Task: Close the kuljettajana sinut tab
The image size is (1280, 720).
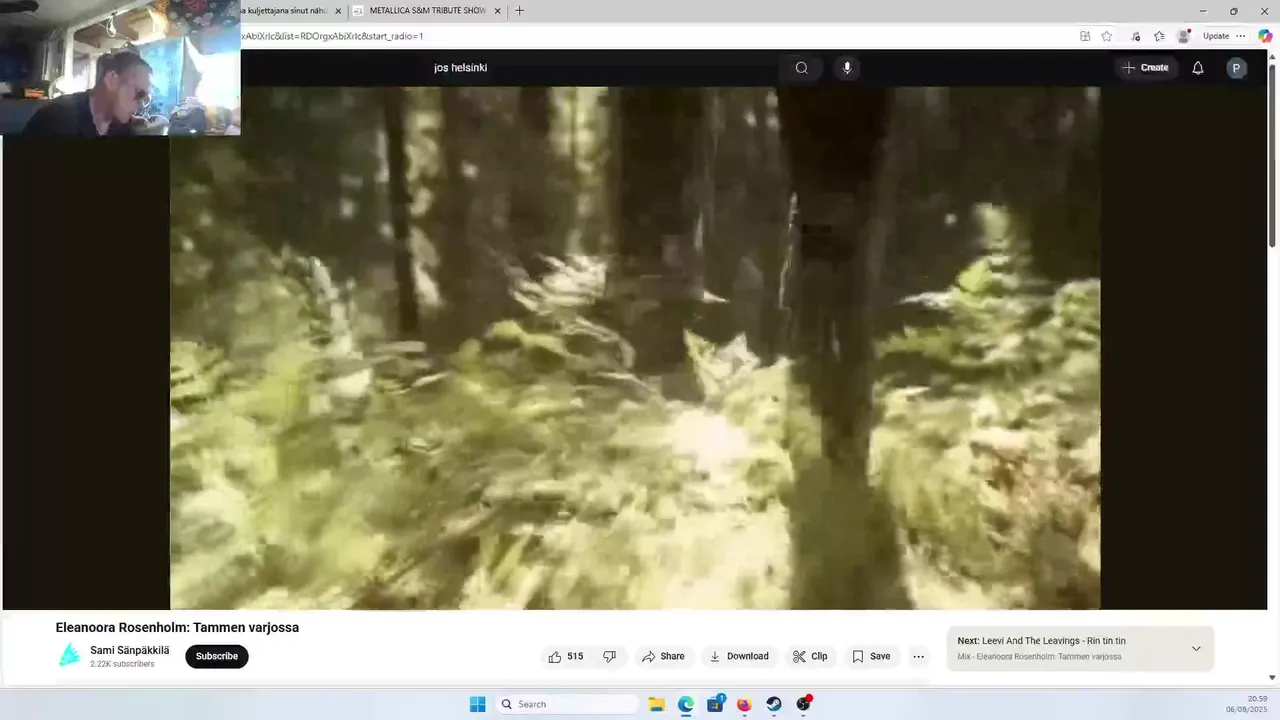Action: point(338,11)
